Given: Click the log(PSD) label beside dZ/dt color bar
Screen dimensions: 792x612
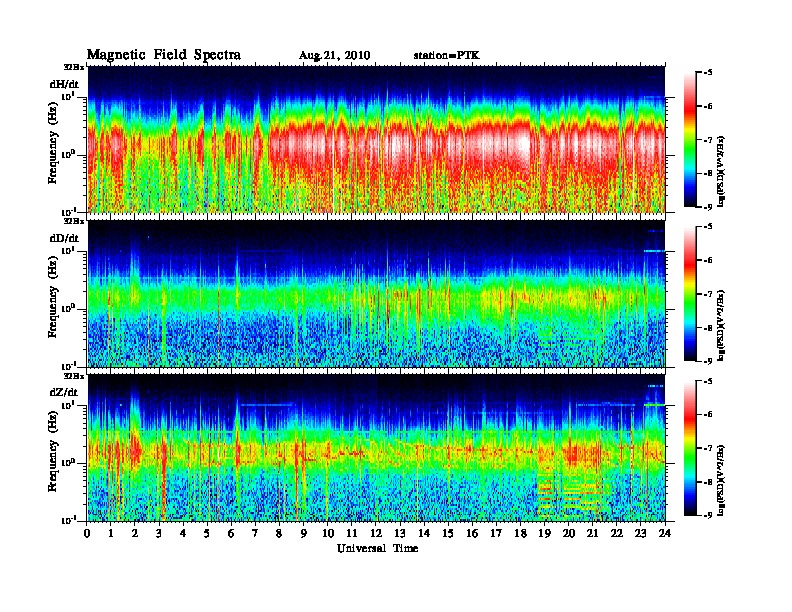Looking at the screenshot, I should [x=721, y=480].
